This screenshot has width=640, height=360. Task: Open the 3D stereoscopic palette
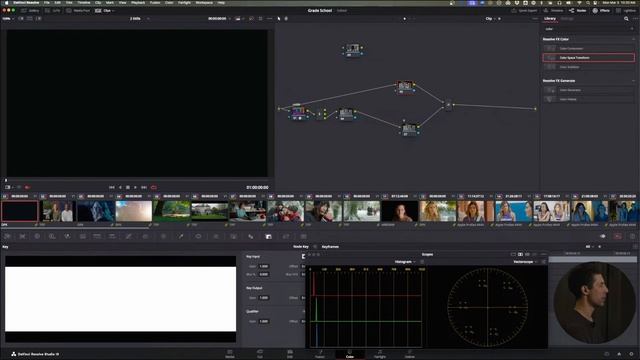pos(303,236)
